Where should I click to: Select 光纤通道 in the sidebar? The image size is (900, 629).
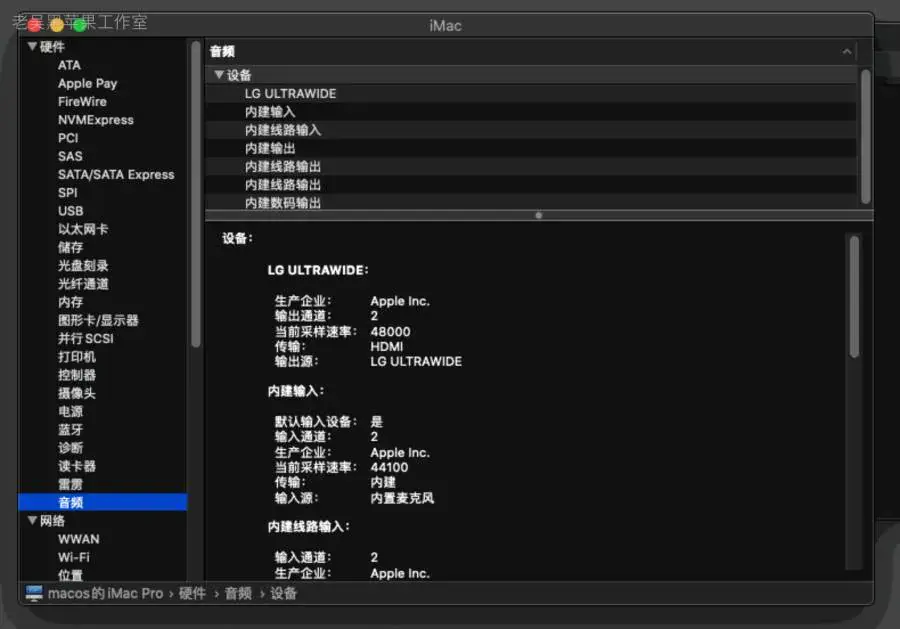coord(83,284)
